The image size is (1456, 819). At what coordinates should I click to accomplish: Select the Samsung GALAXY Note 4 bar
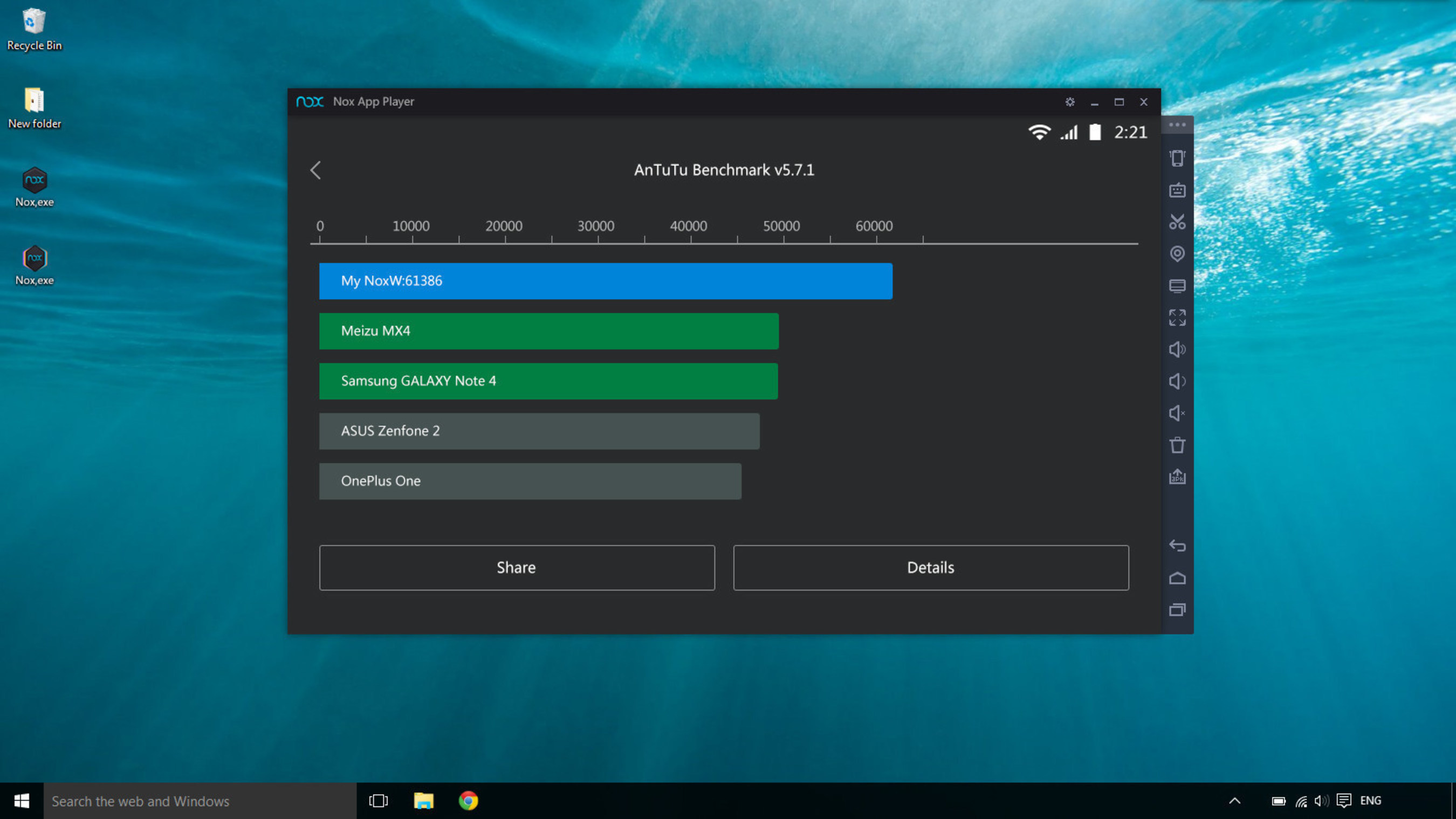click(x=548, y=380)
